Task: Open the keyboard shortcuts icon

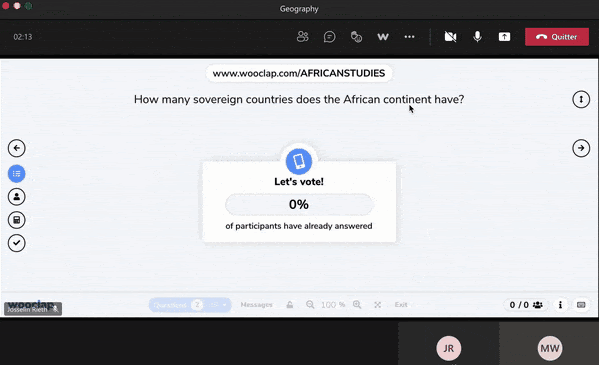Action: click(x=581, y=305)
